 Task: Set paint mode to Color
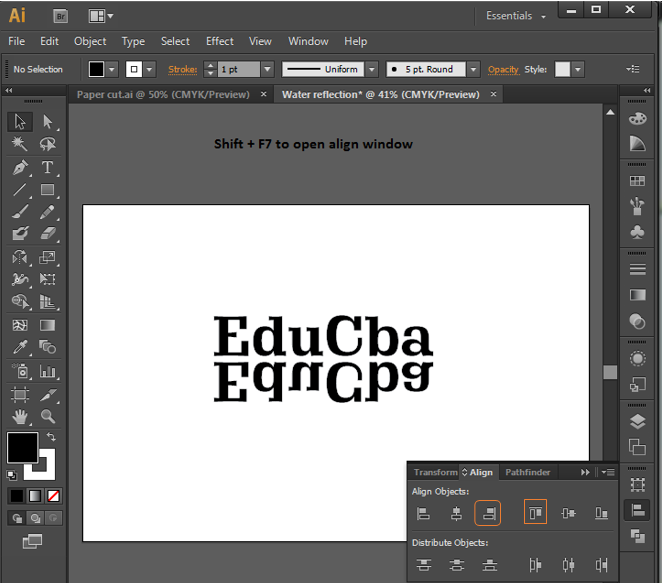click(17, 496)
